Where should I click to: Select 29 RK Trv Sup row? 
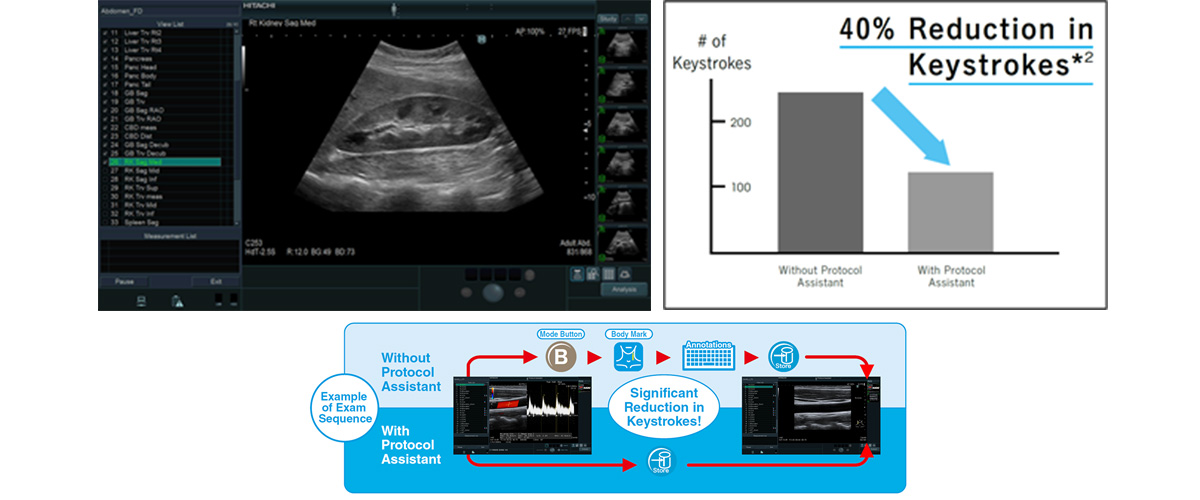click(x=166, y=188)
